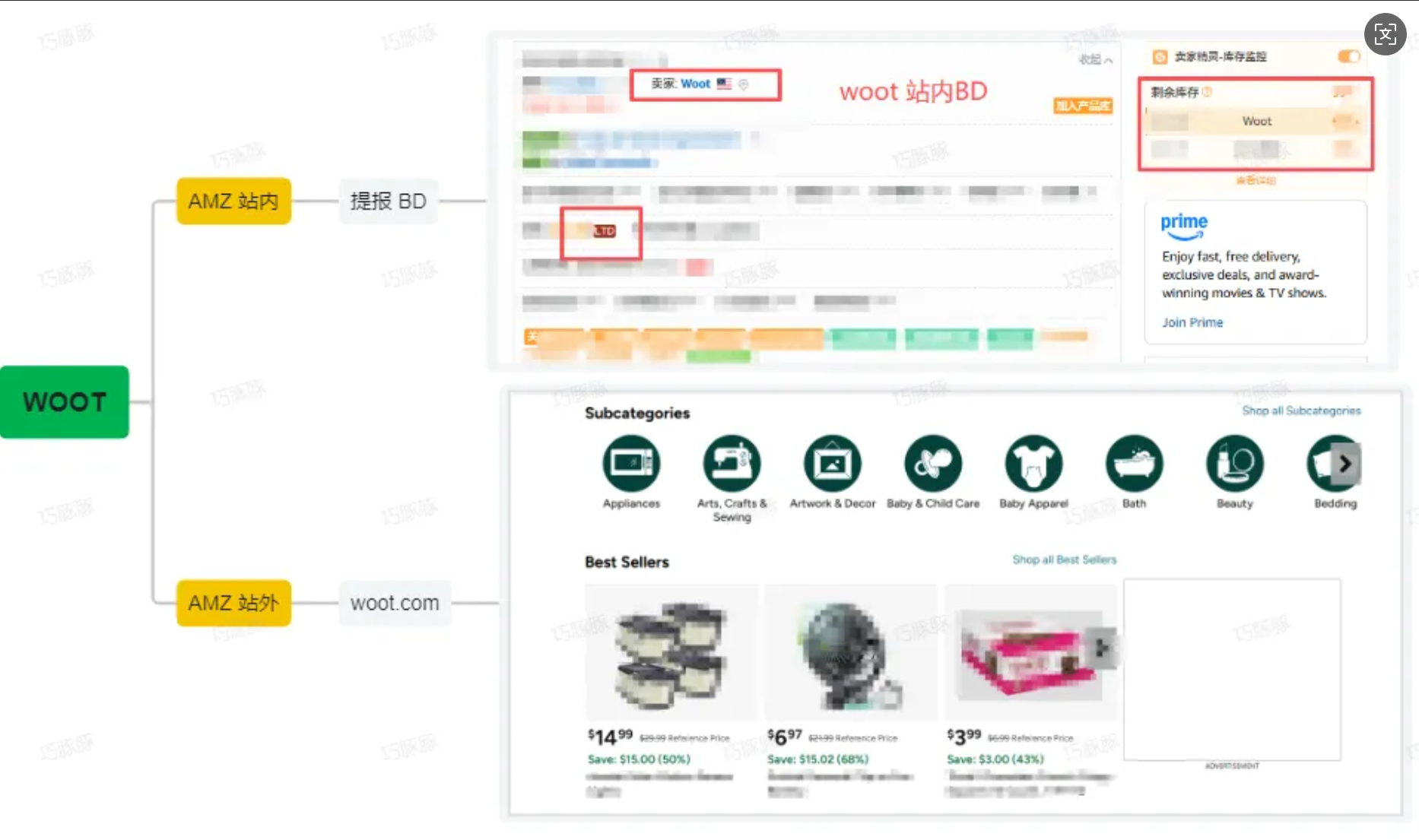Viewport: 1419px width, 840px height.
Task: Click the 'Save: $15.02 (68%)' text
Action: click(x=817, y=759)
